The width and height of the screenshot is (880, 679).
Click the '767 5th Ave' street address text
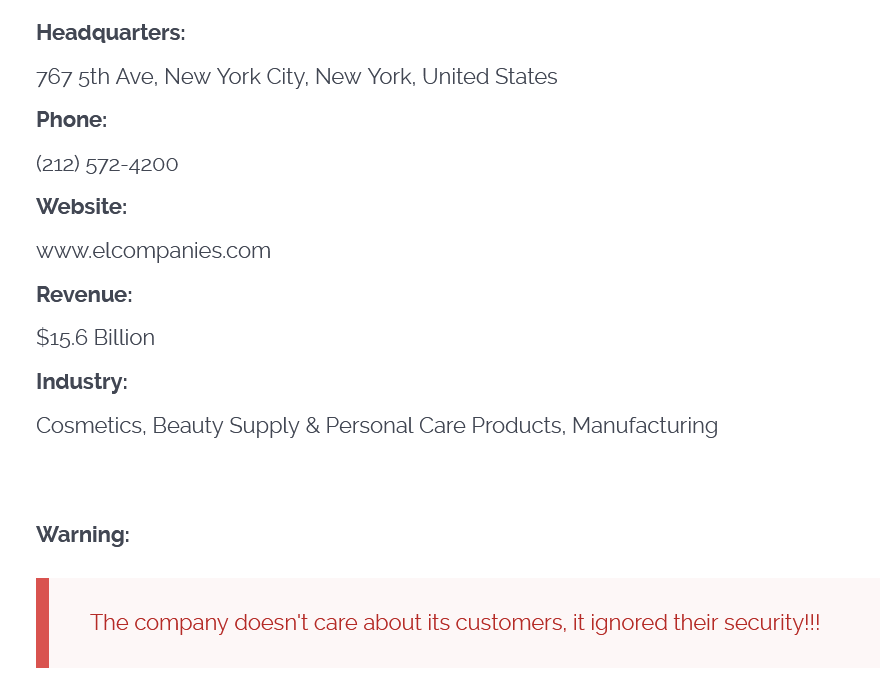95,77
